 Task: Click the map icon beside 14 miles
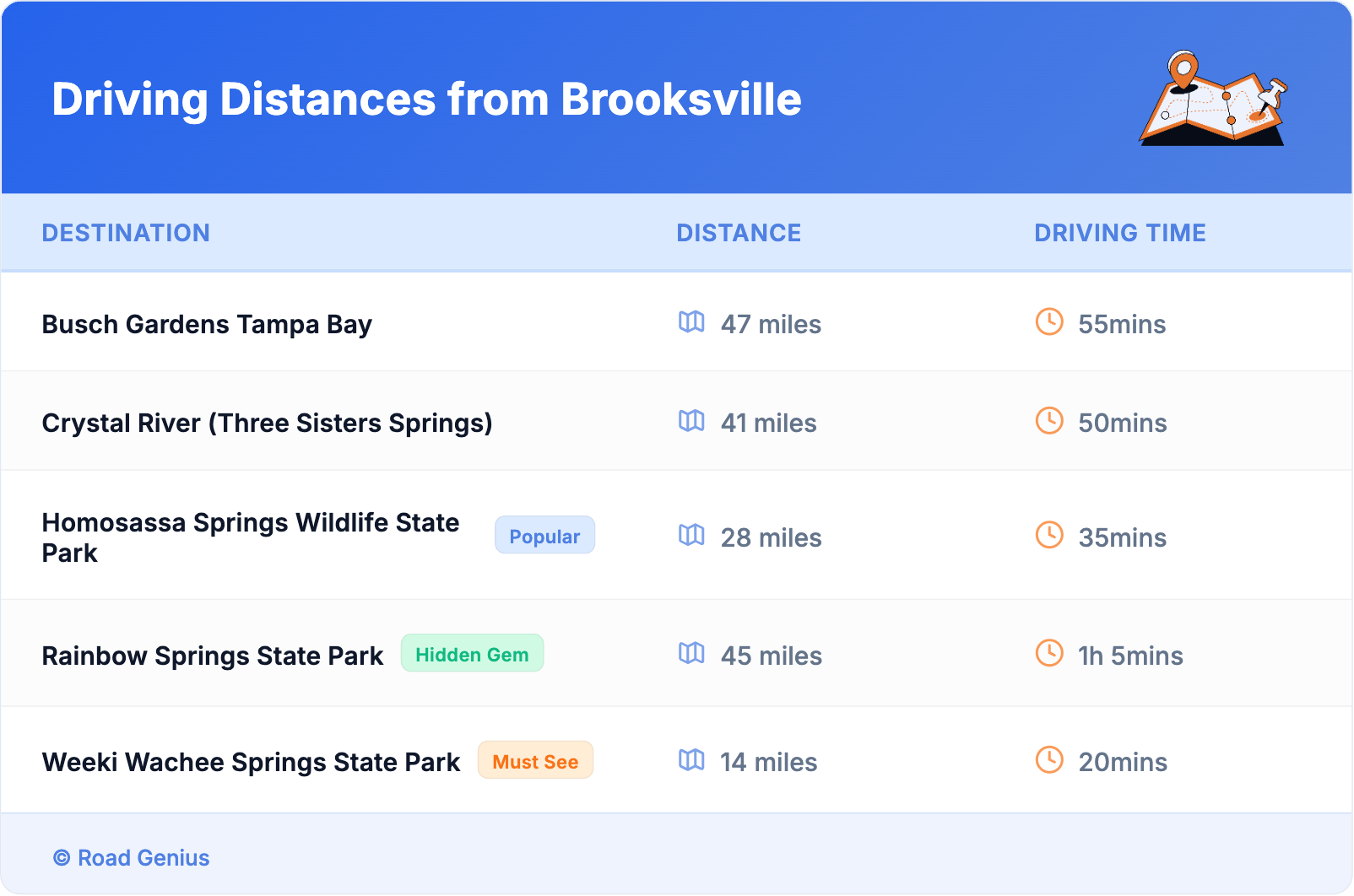691,760
